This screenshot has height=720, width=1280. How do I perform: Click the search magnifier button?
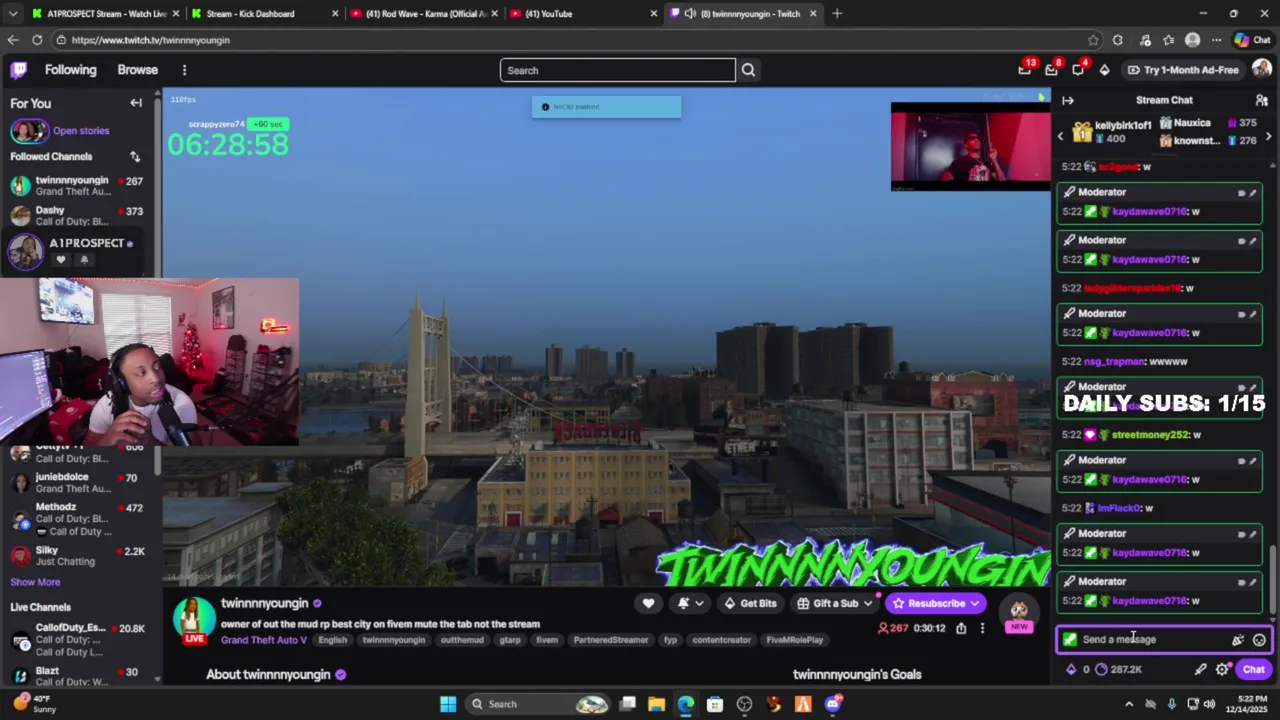[x=748, y=70]
